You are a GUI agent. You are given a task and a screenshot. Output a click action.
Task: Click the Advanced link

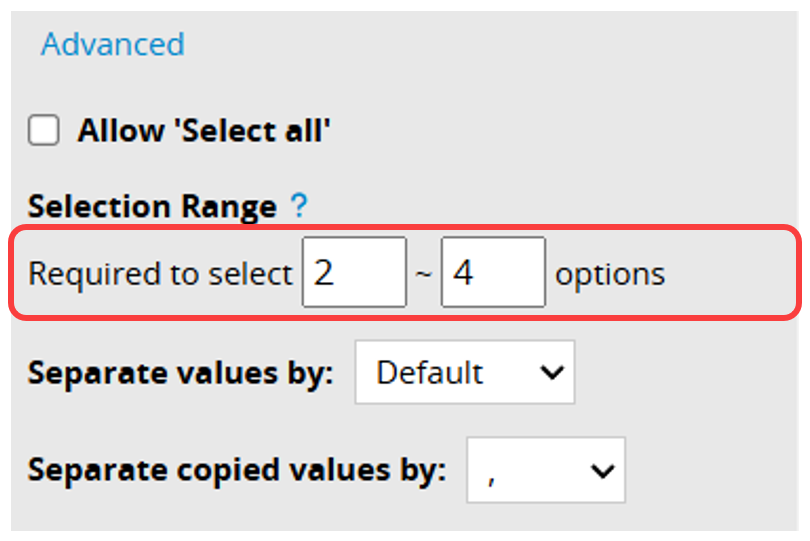pos(113,45)
